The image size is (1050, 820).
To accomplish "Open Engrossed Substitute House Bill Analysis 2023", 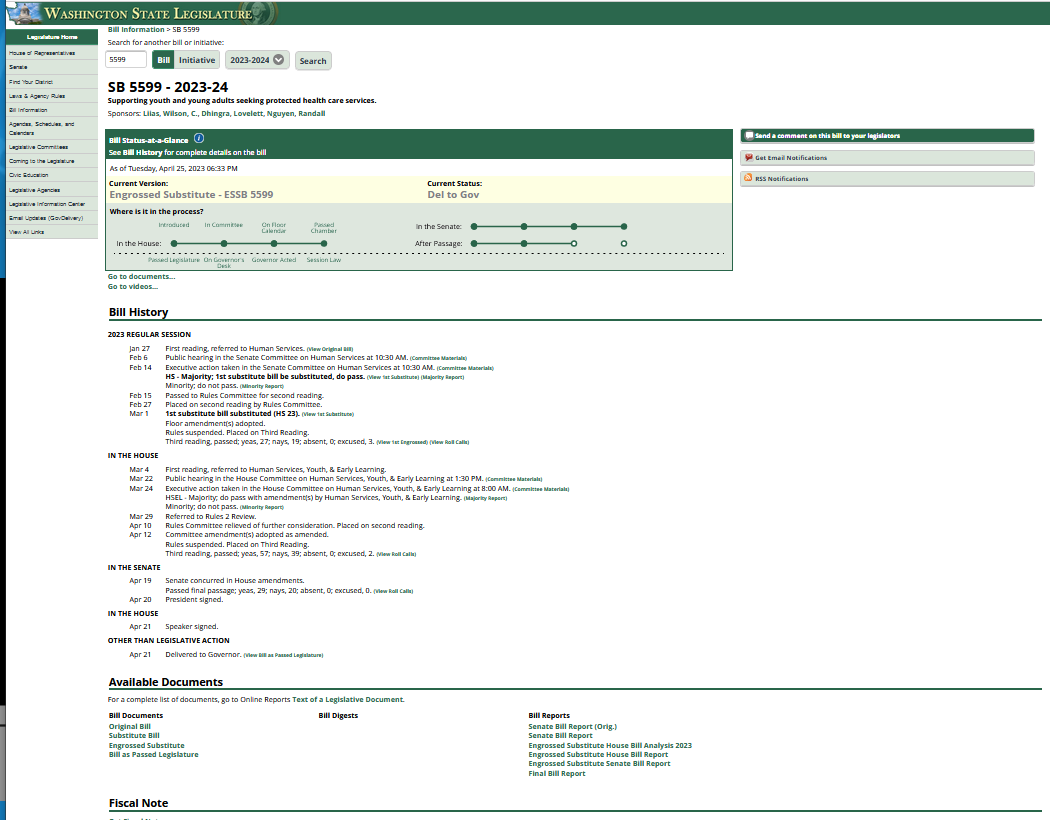I will point(610,745).
